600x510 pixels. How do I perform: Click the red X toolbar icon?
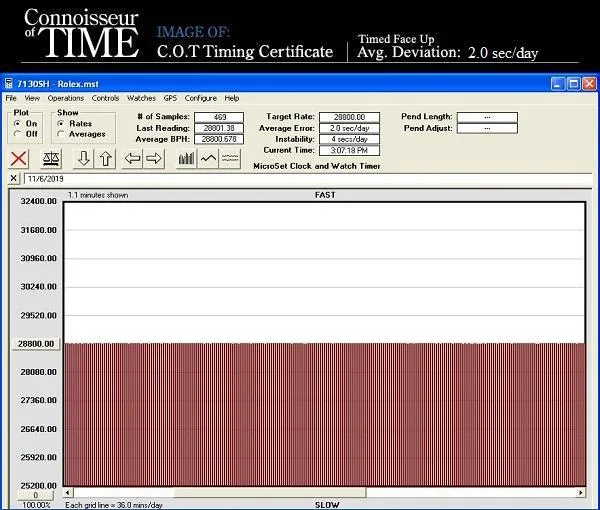pos(18,158)
